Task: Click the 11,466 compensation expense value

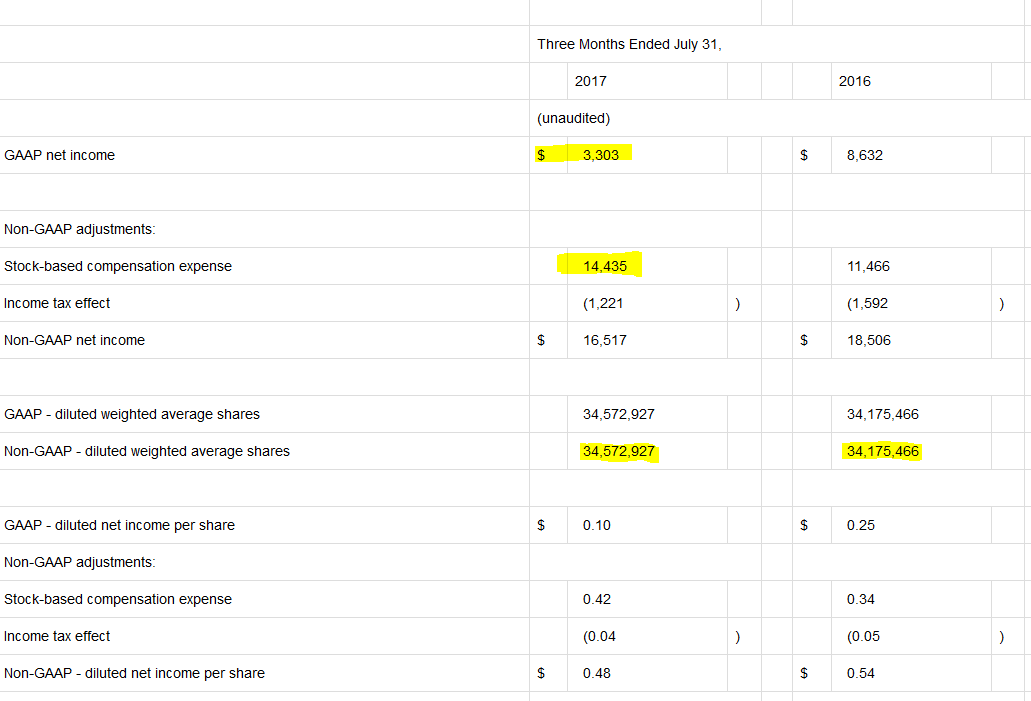Action: (868, 266)
